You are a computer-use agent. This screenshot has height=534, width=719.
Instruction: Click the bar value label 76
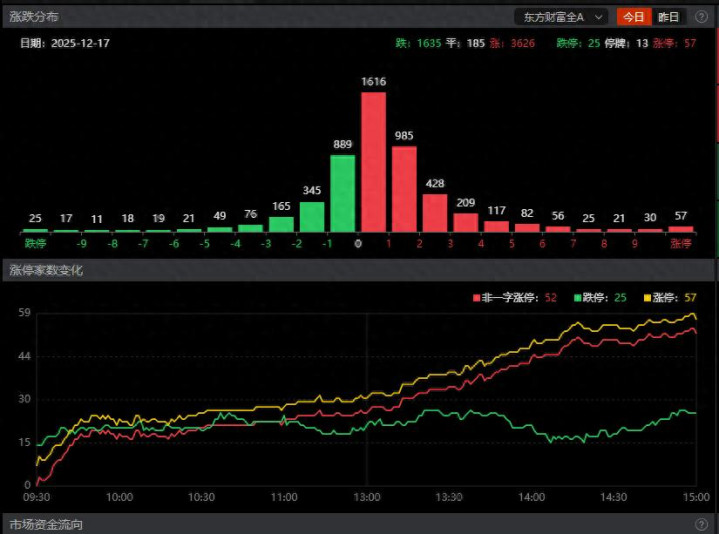(250, 214)
